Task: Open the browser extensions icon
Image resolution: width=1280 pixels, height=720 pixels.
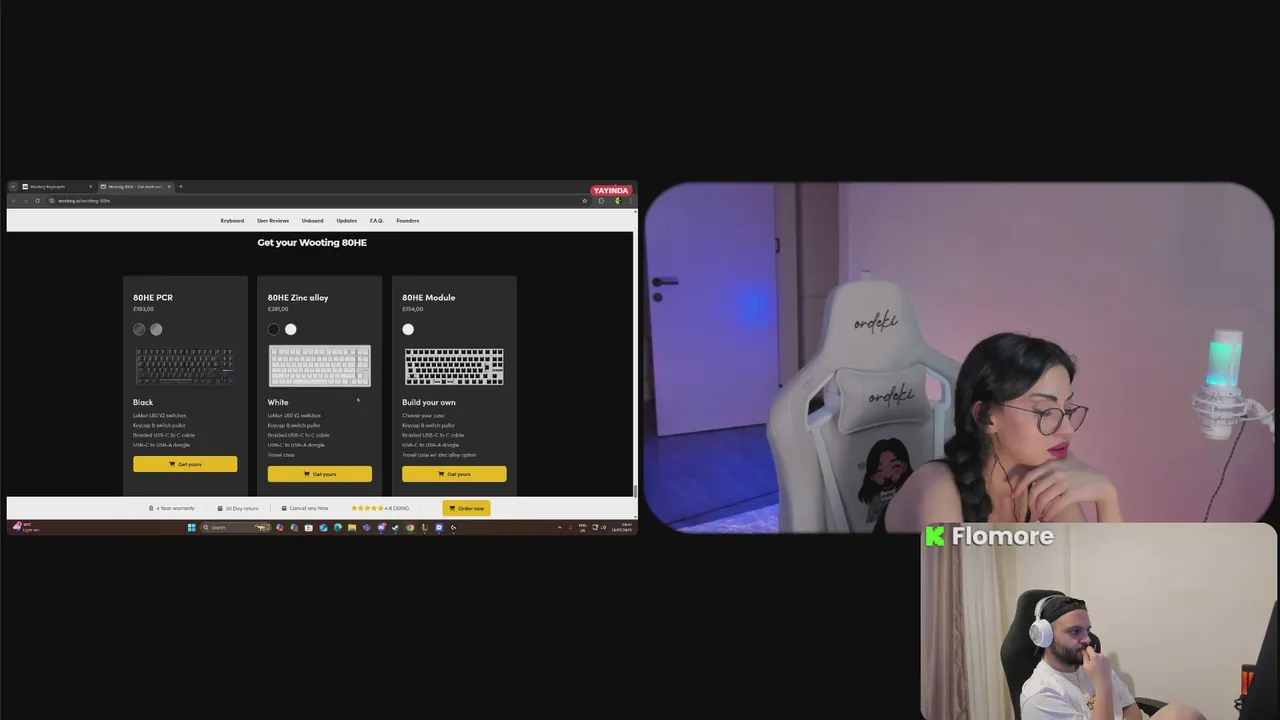Action: pos(601,201)
